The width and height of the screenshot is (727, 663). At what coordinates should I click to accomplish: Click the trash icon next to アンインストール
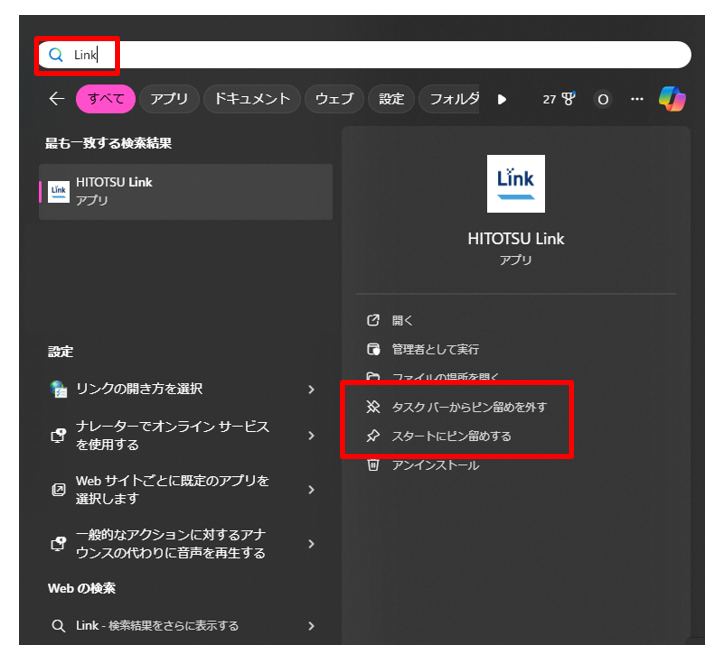pos(373,465)
